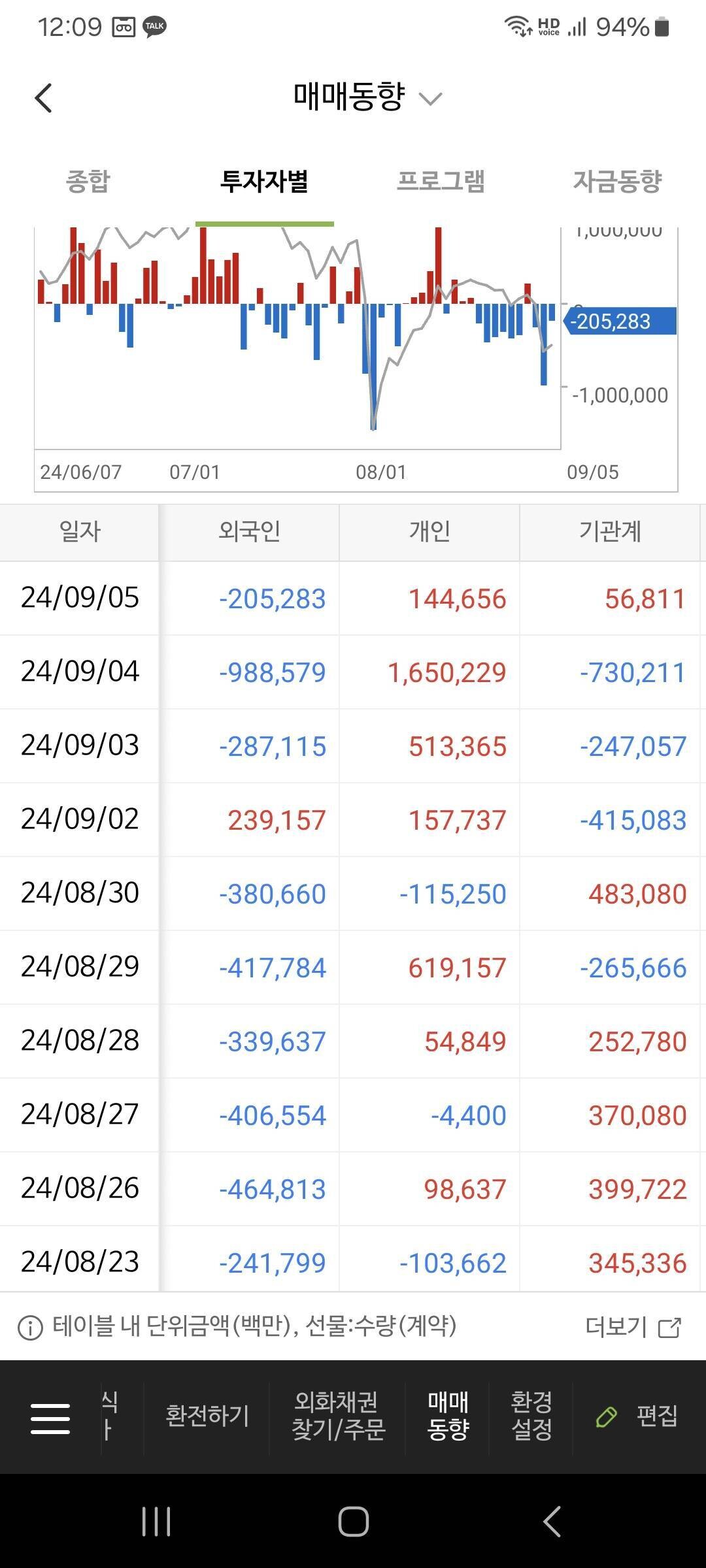
Task: Tap the green pencil edit icon
Action: (x=607, y=1417)
